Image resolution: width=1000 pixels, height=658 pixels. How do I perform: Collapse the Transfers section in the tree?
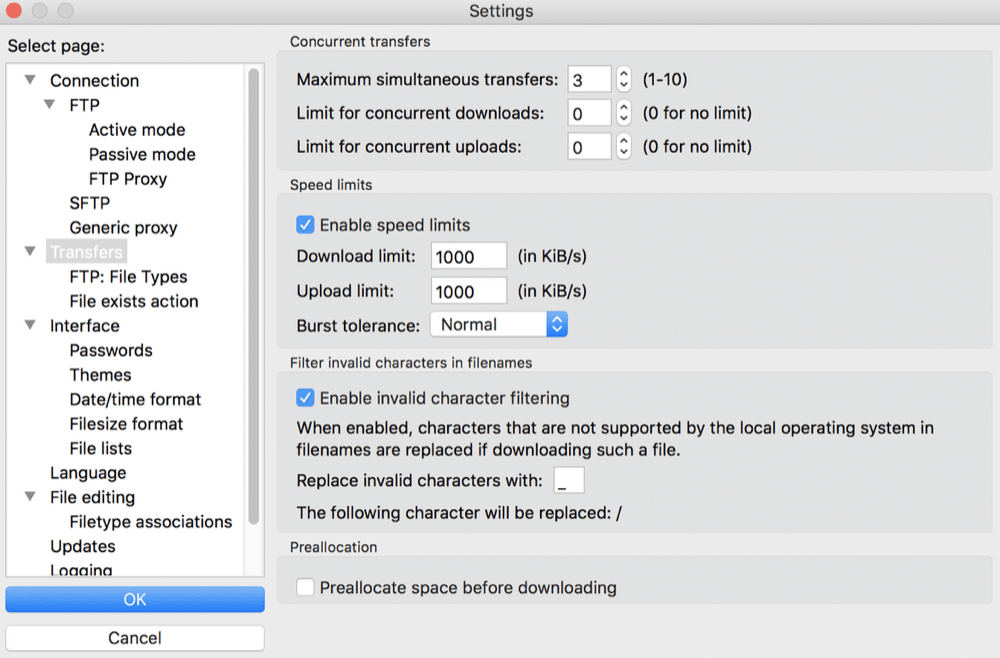coord(29,251)
